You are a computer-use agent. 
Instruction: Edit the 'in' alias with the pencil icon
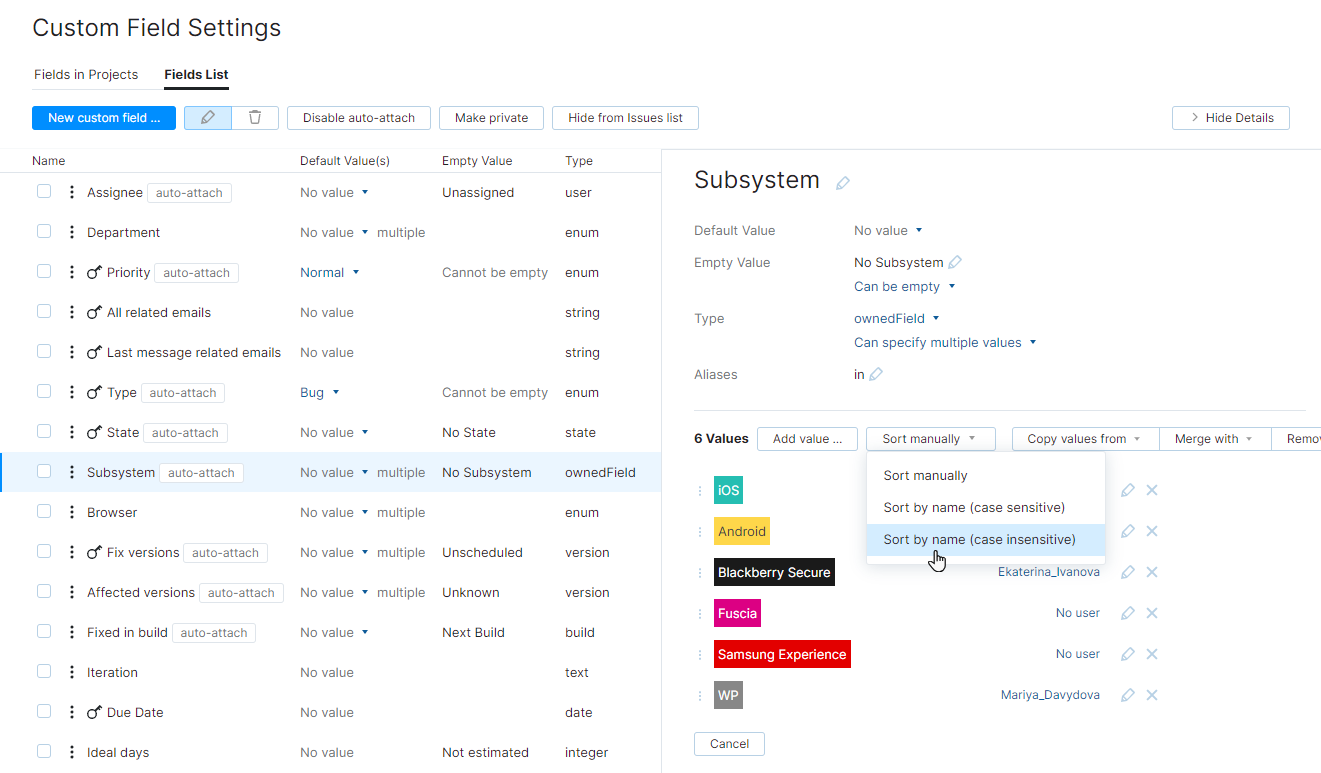(x=878, y=374)
